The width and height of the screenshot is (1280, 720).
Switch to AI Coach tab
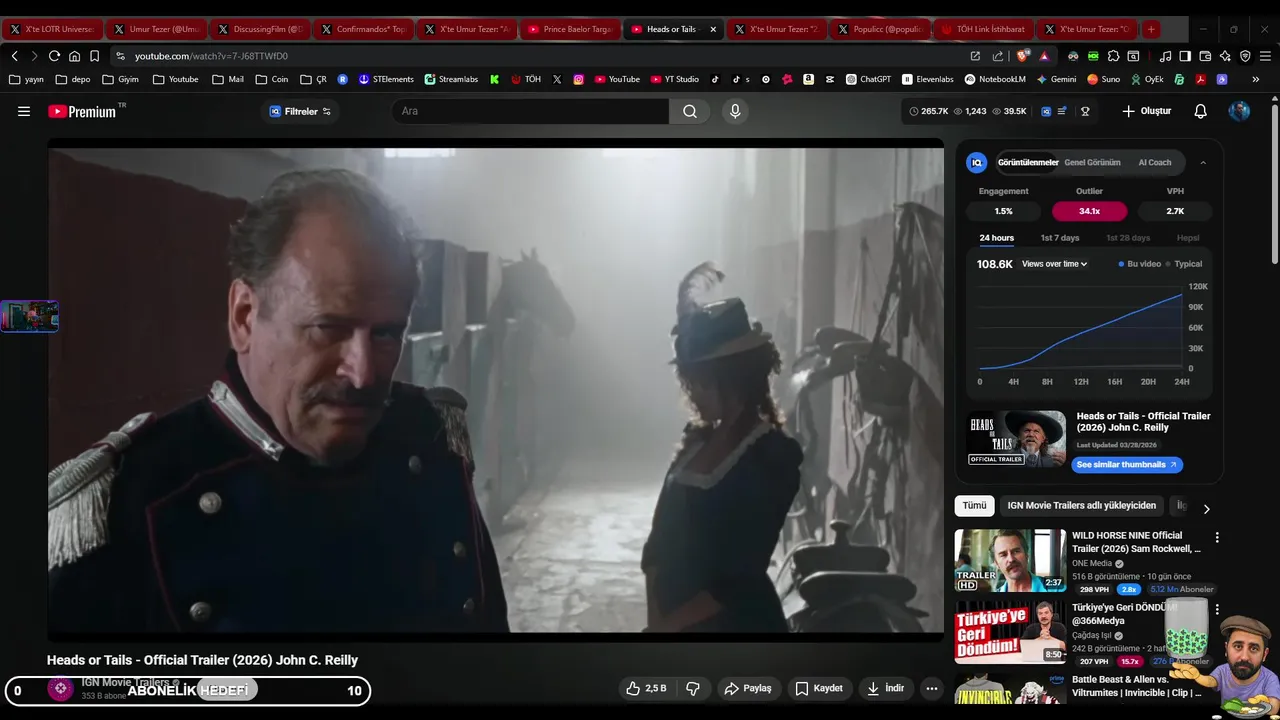[1154, 162]
